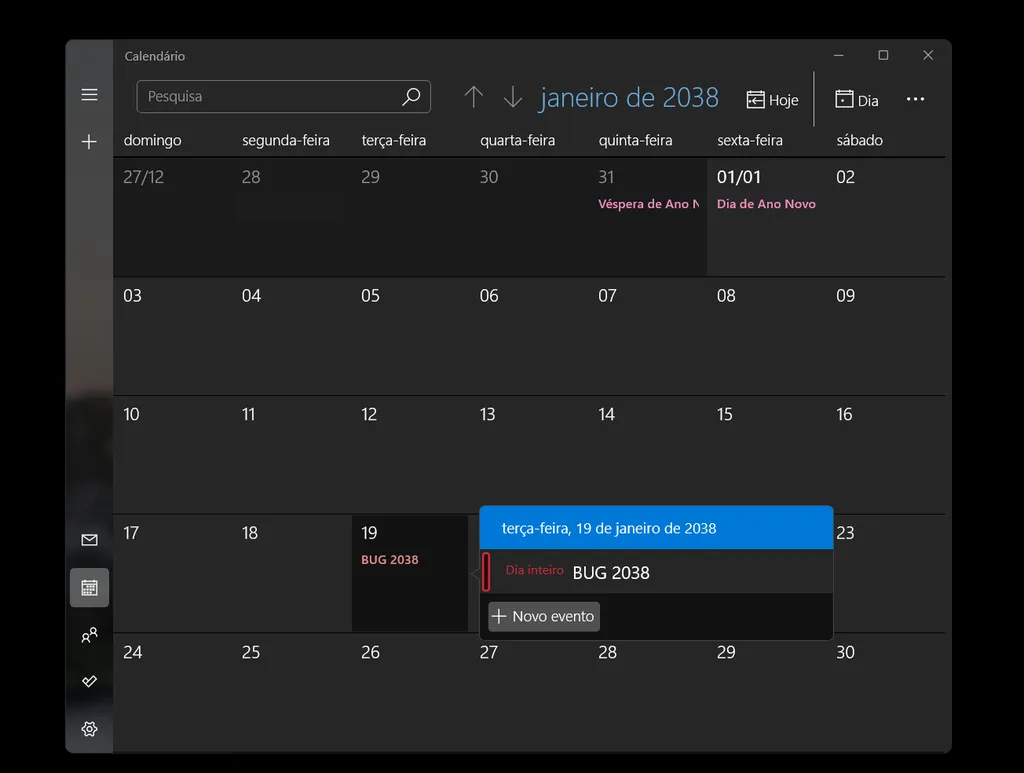Click the Novo evento button
The height and width of the screenshot is (773, 1024).
click(x=544, y=616)
